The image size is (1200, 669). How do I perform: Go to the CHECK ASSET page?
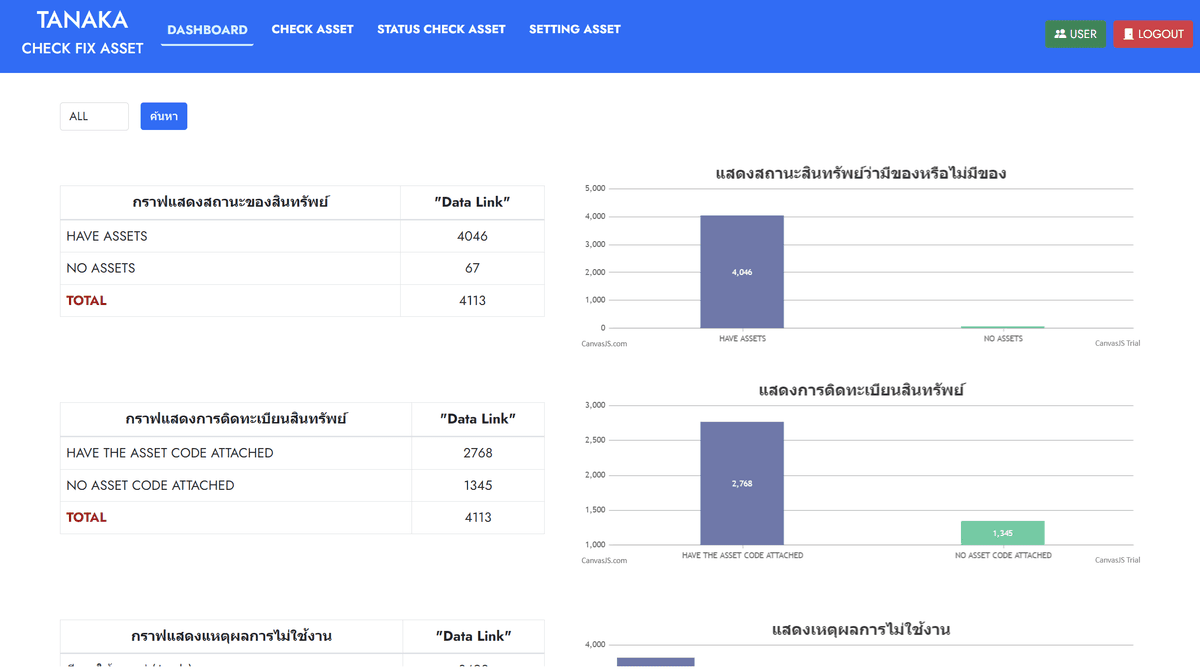click(x=312, y=29)
